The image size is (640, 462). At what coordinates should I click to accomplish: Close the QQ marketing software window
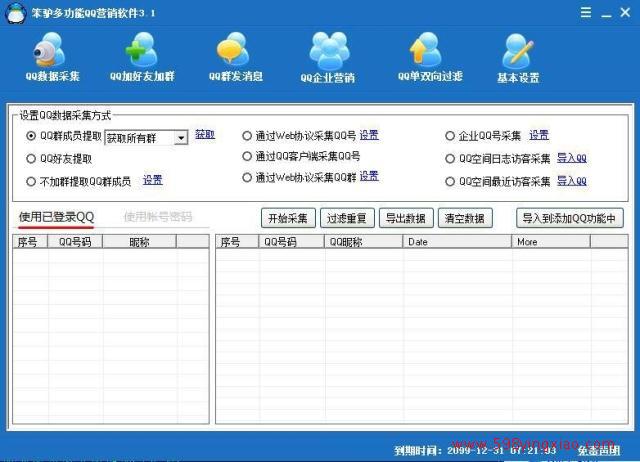pos(625,12)
